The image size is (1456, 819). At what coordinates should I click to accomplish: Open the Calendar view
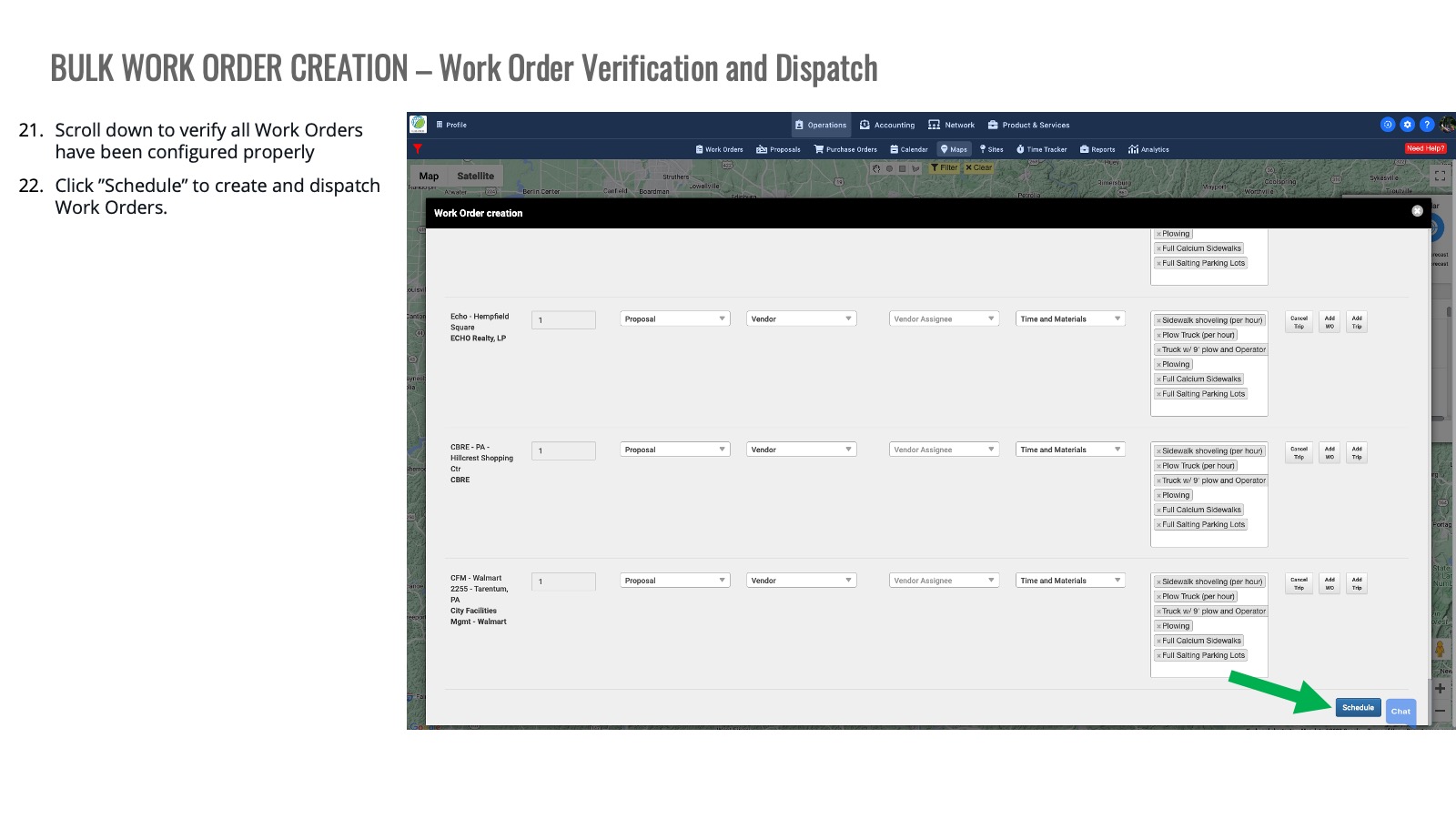(x=909, y=149)
